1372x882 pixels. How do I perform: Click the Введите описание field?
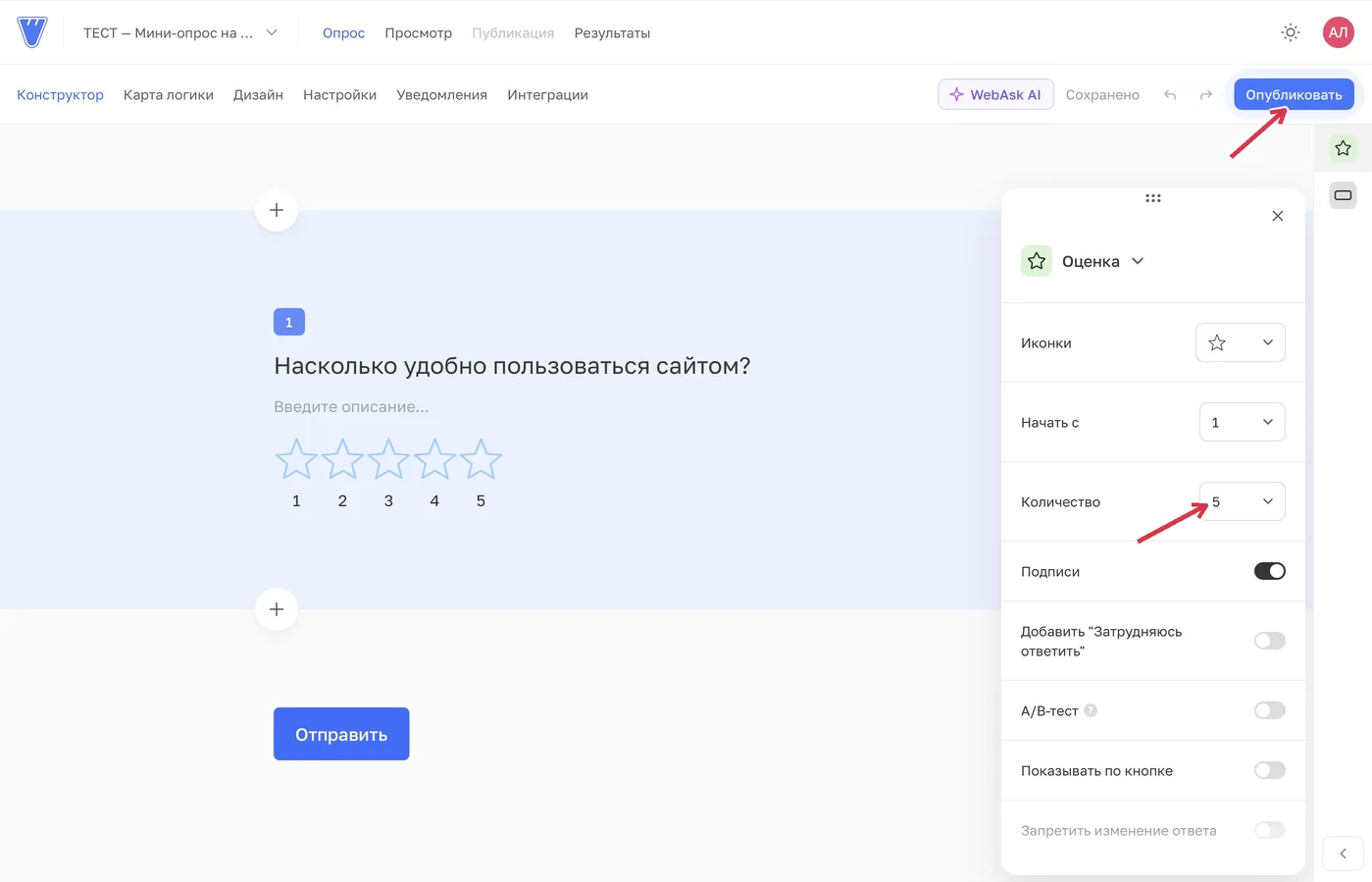coord(351,406)
